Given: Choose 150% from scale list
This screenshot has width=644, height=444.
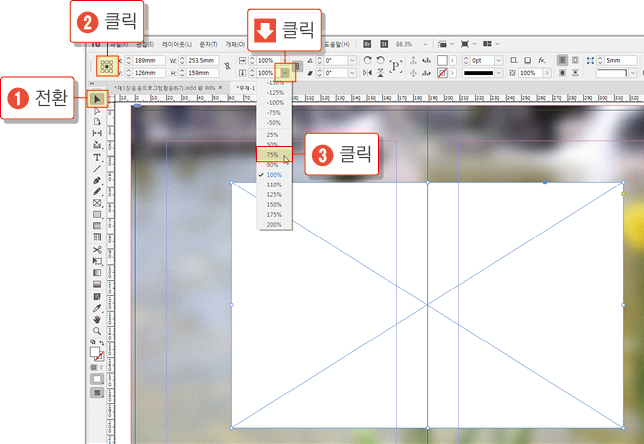Looking at the screenshot, I should point(274,205).
